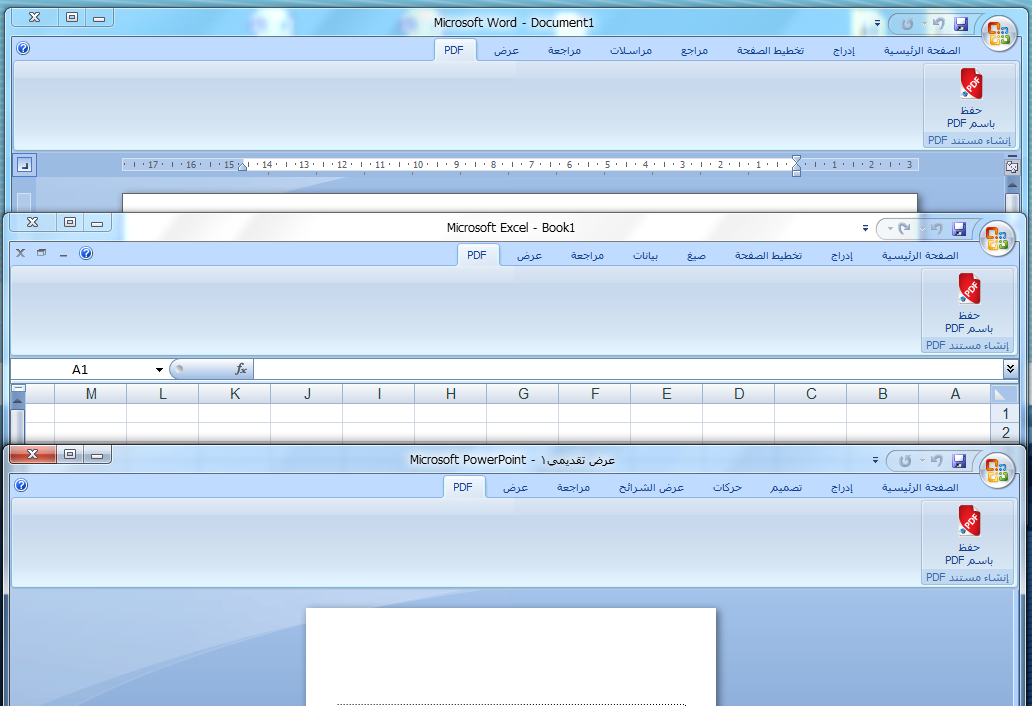Click Word first-line indent marker on ruler
This screenshot has height=706, width=1032.
point(796,159)
